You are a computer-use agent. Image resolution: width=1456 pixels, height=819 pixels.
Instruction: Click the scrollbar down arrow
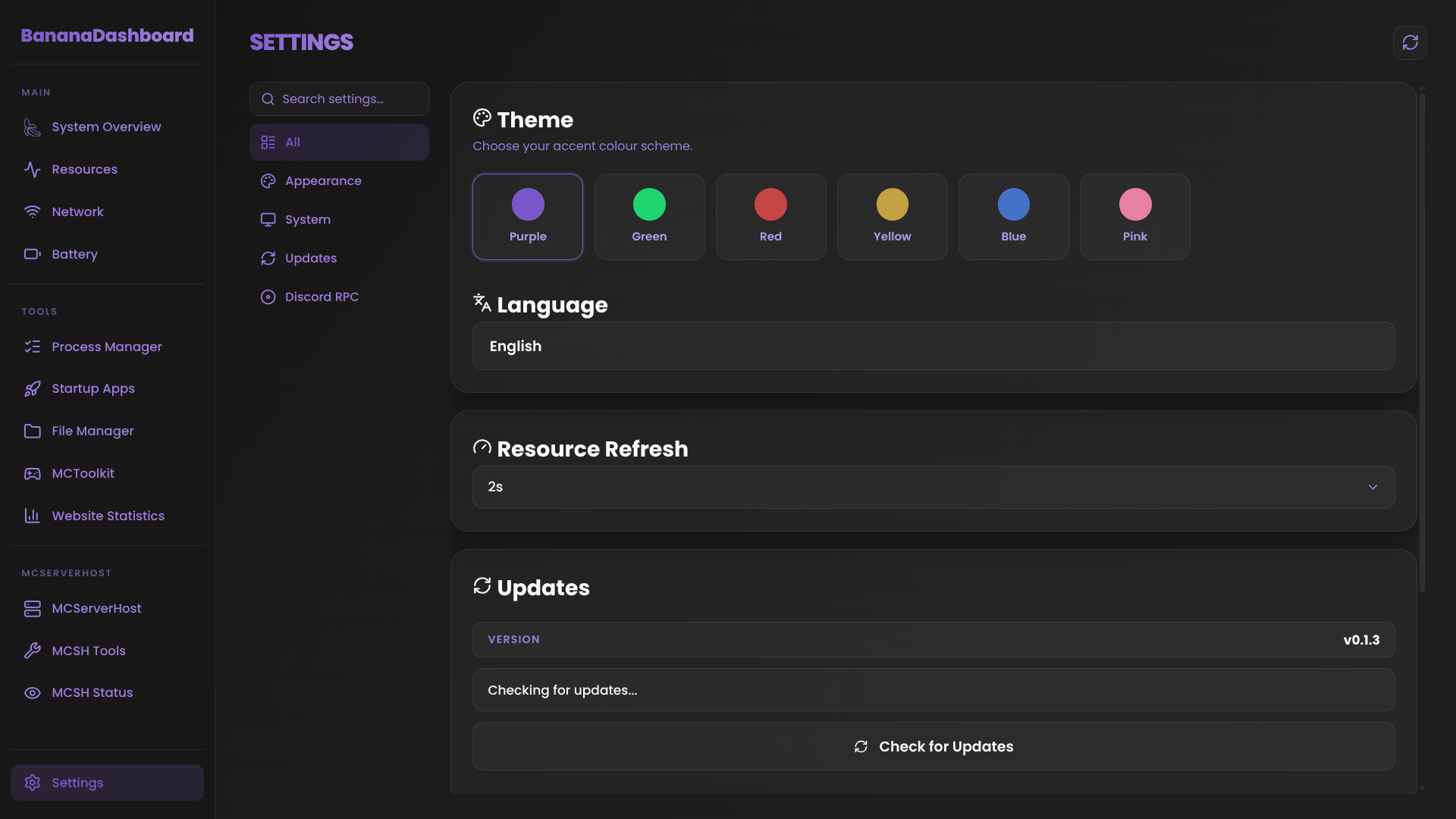pos(1422,789)
